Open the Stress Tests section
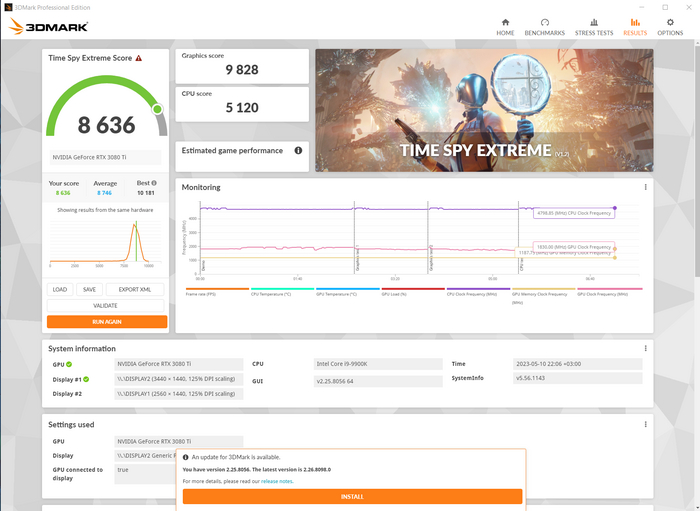This screenshot has height=511, width=700. click(x=593, y=26)
